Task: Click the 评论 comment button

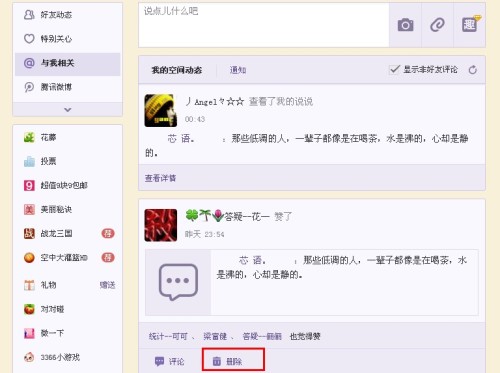Action: pyautogui.click(x=169, y=361)
